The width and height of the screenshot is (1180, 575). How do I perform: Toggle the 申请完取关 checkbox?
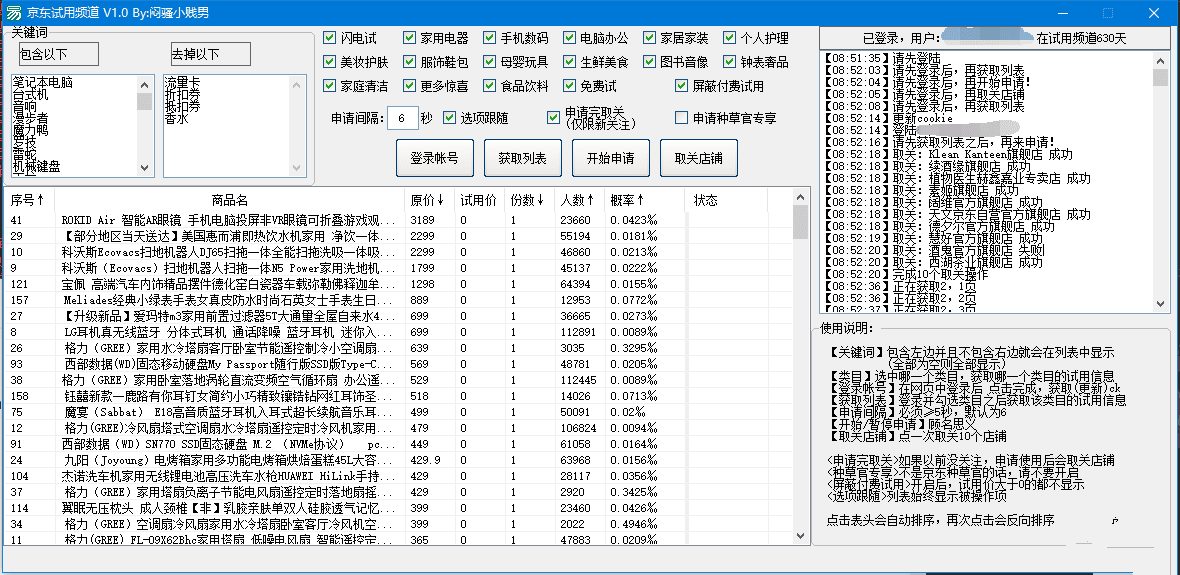pos(553,118)
